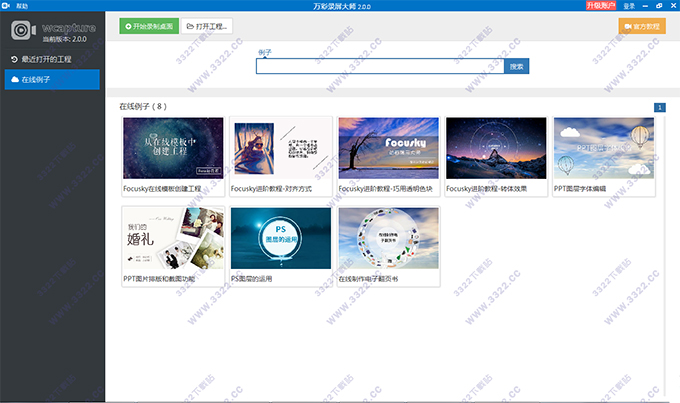
Task: Click the example search input field
Action: [x=380, y=66]
